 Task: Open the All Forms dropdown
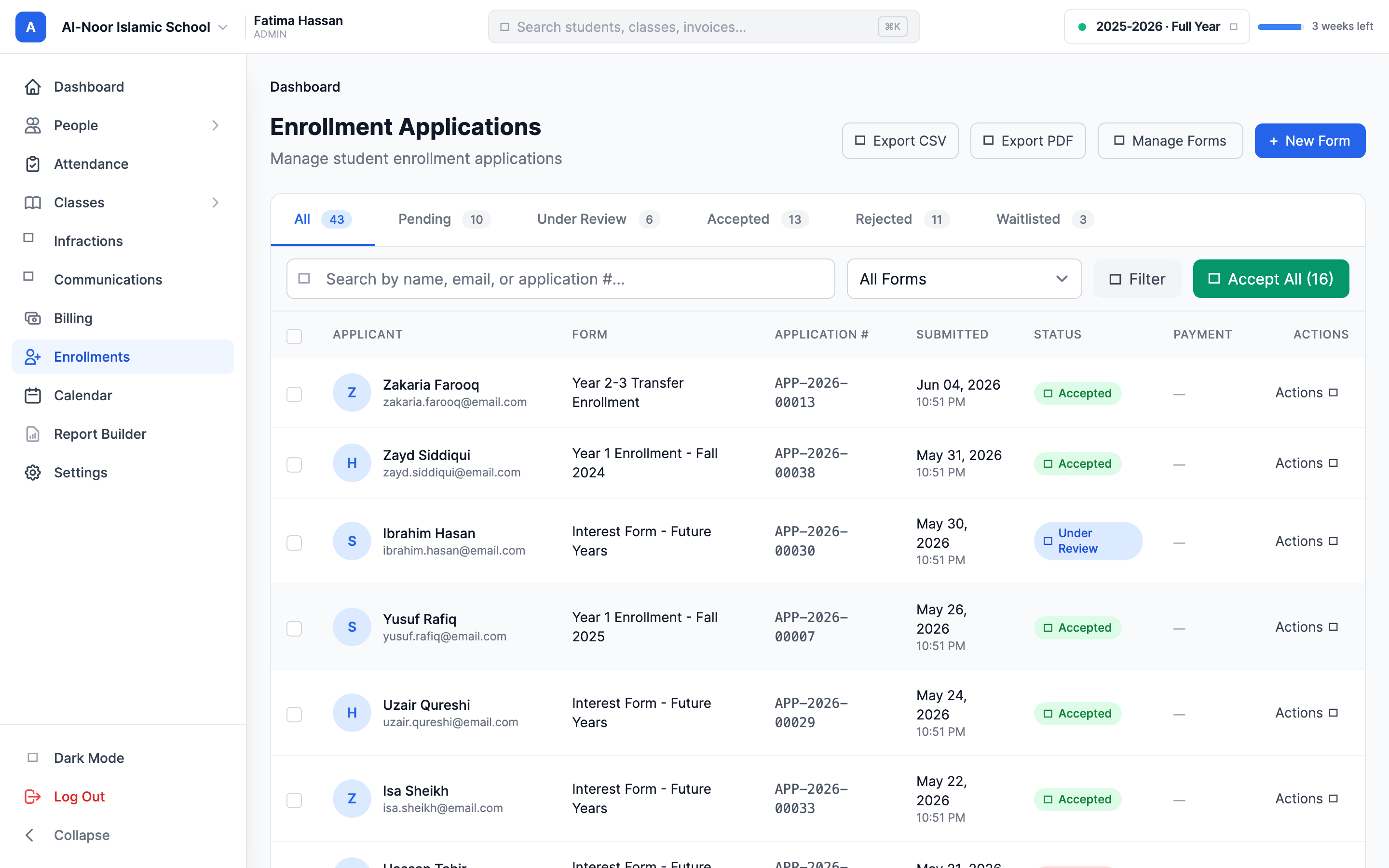(964, 279)
